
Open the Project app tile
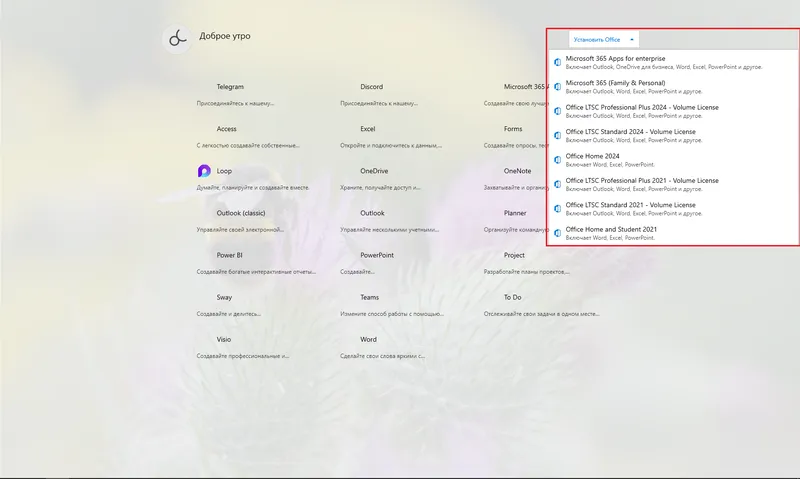coord(527,263)
